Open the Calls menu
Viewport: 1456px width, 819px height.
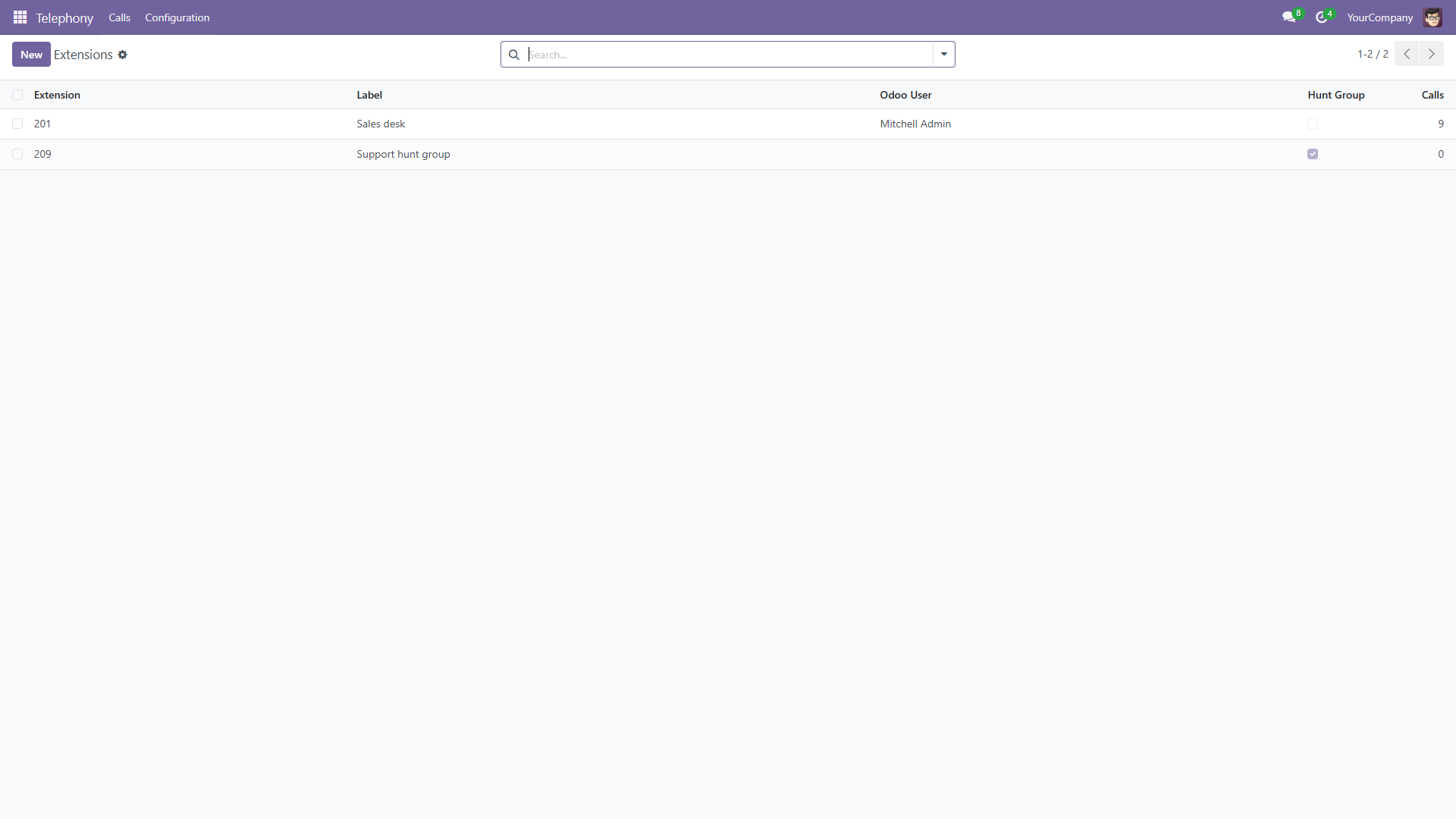coord(119,17)
